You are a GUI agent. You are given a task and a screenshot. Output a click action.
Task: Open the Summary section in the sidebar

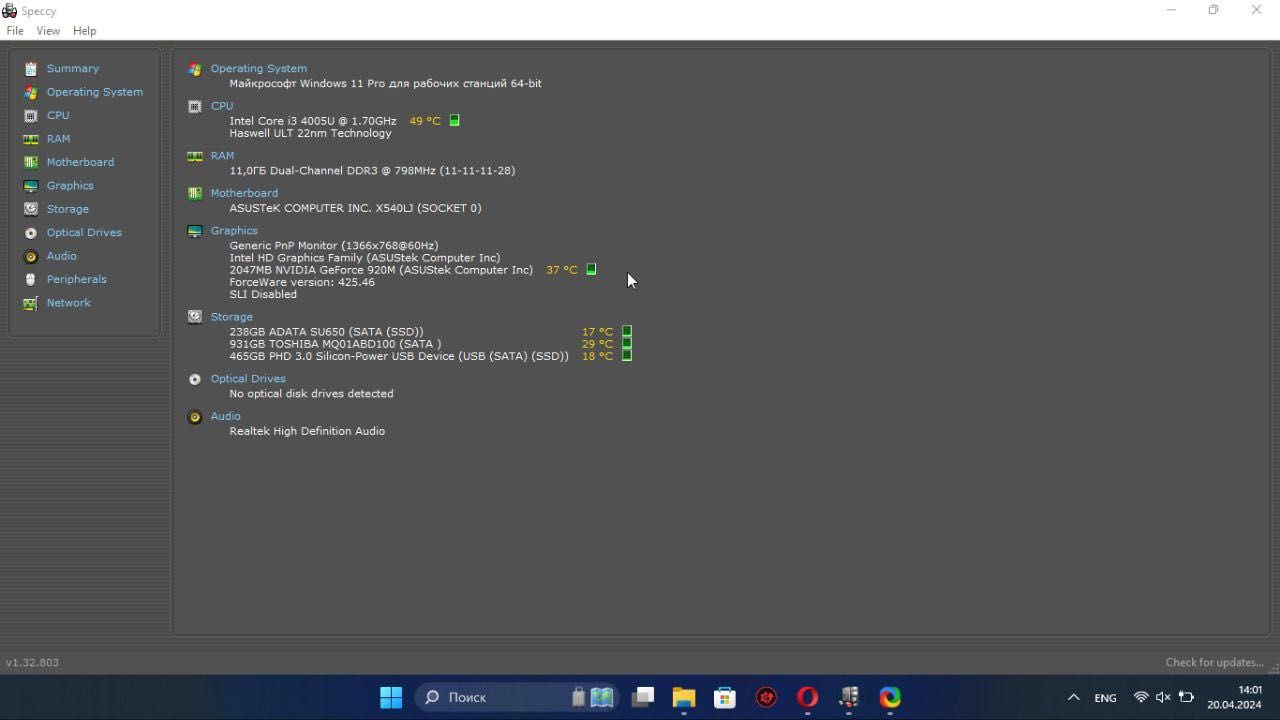[72, 69]
